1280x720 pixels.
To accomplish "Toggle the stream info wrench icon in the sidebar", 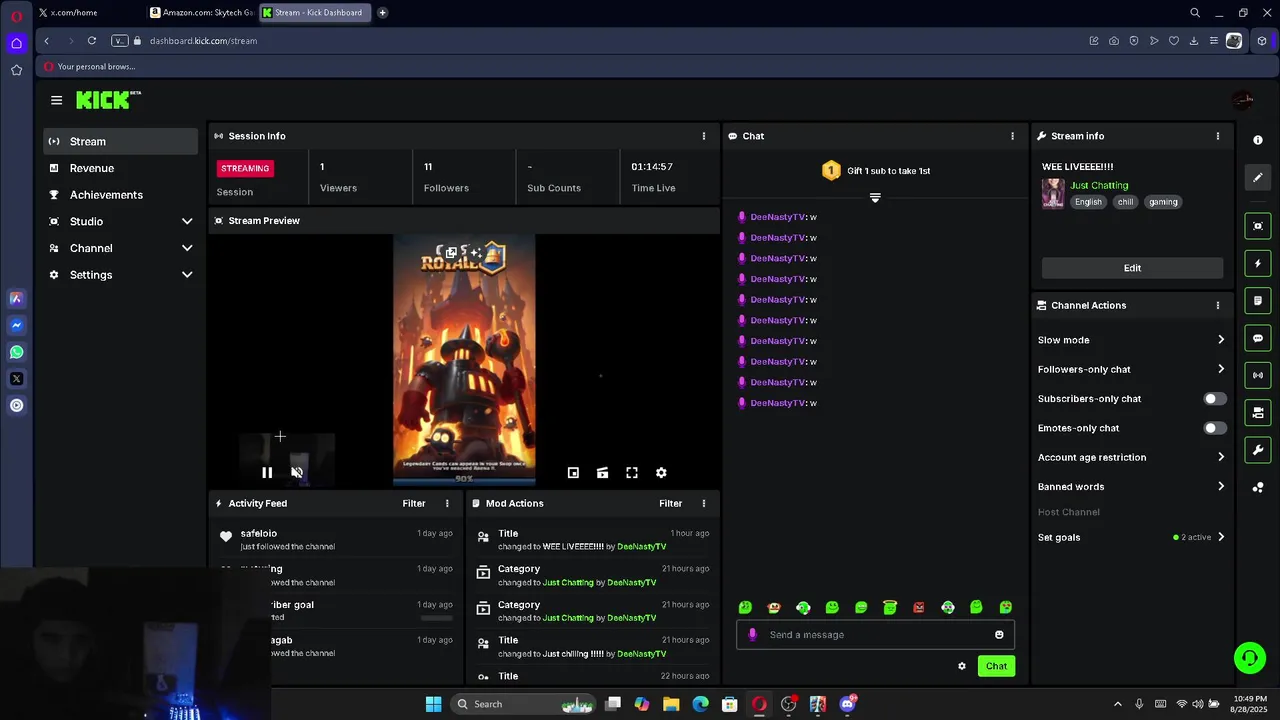I will click(x=1258, y=450).
